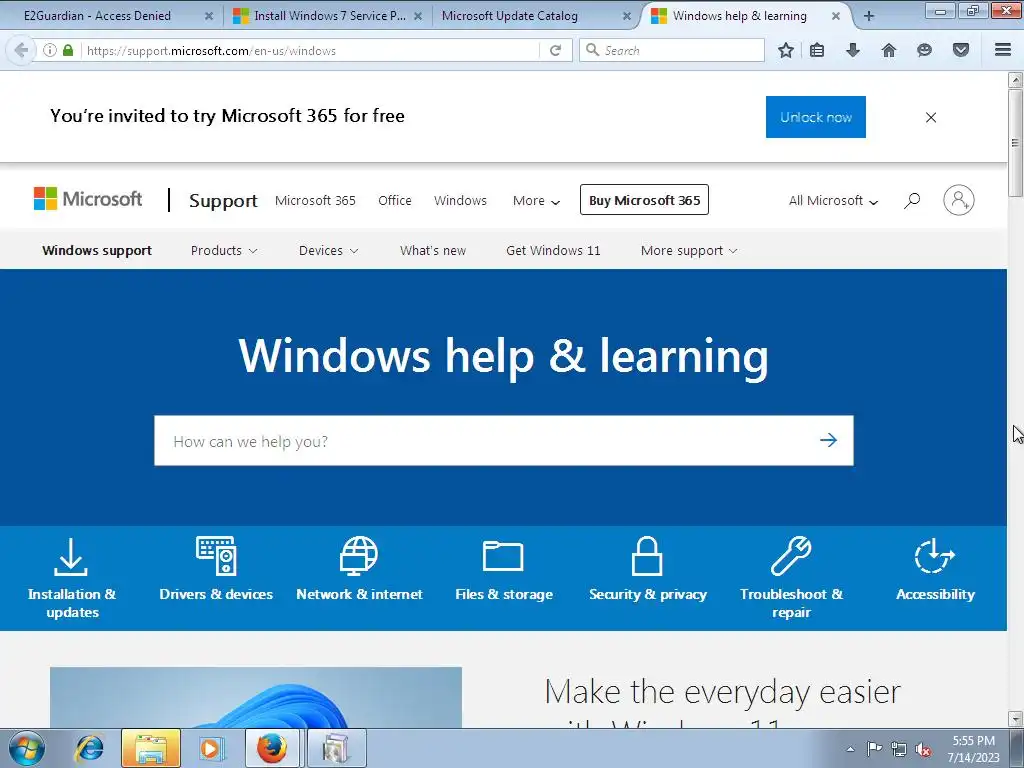Screen dimensions: 1024x768
Task: Click the muted volume tray icon
Action: [x=923, y=750]
